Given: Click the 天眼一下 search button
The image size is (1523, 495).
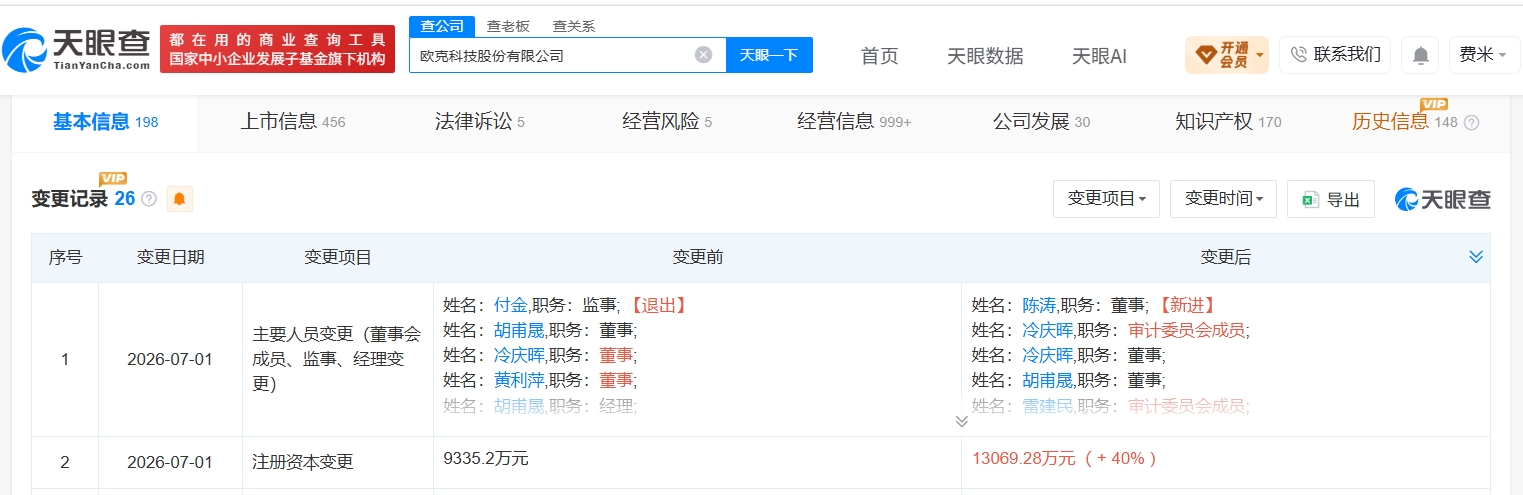Looking at the screenshot, I should (x=769, y=55).
